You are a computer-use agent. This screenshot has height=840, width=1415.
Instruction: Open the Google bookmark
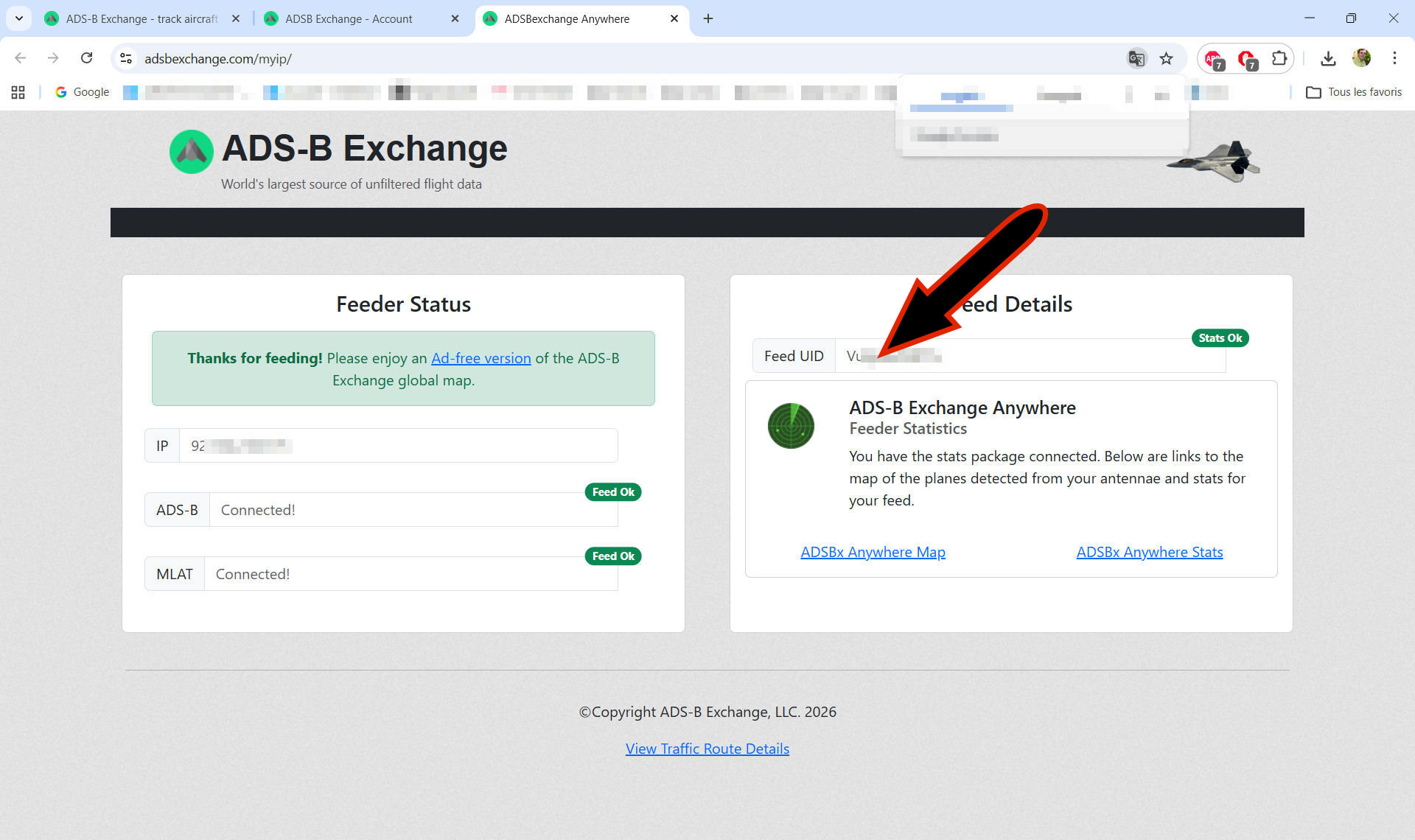pos(82,92)
